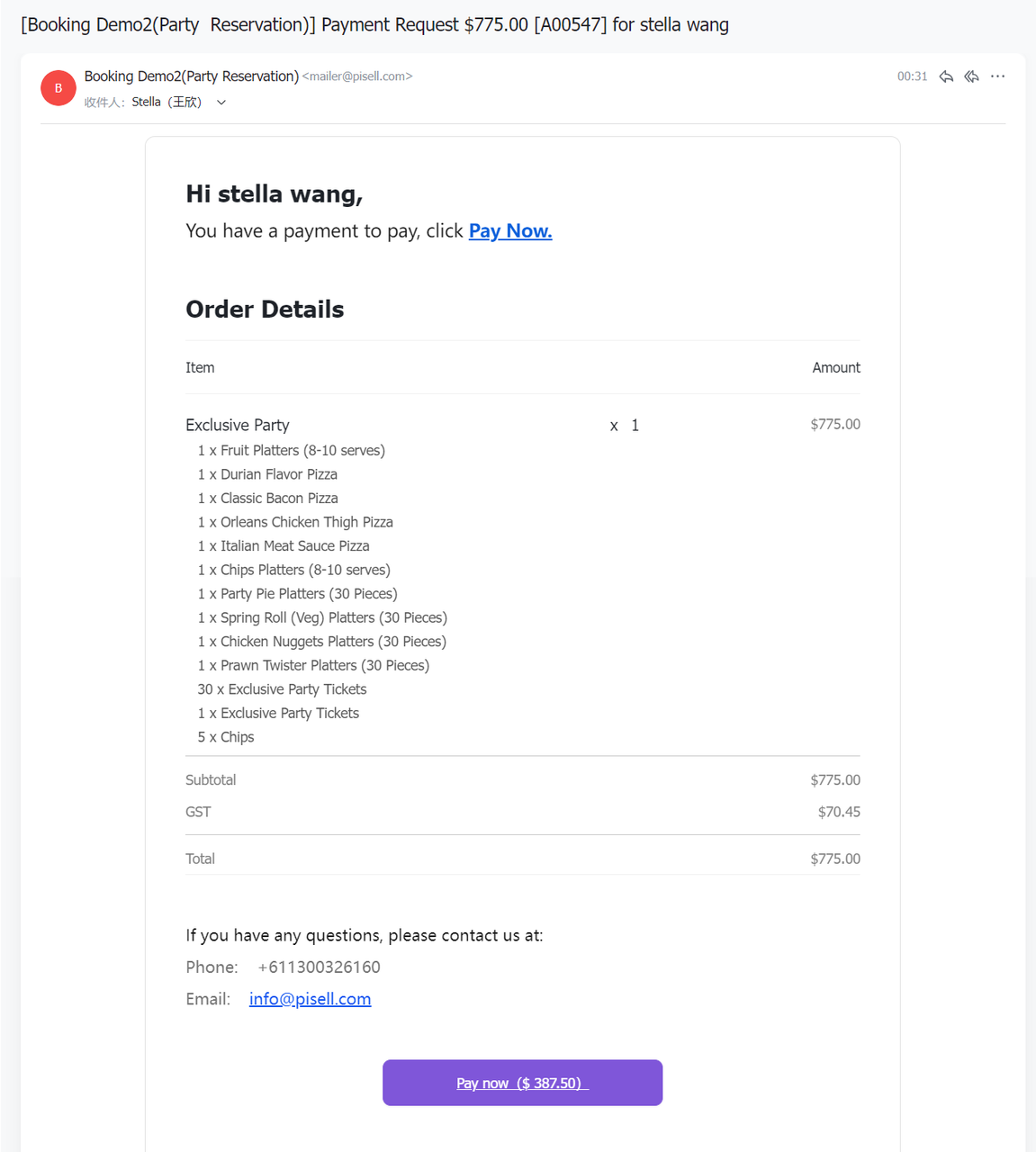The image size is (1036, 1152).
Task: Open the more options ellipsis menu
Action: coord(997,76)
